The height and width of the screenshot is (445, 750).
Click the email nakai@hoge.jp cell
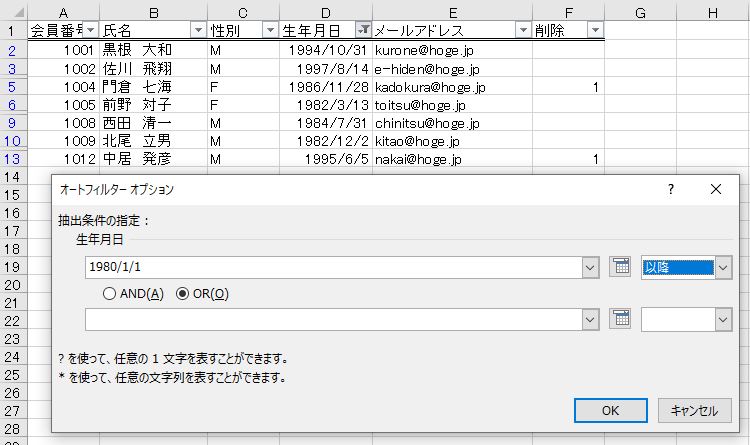point(452,159)
